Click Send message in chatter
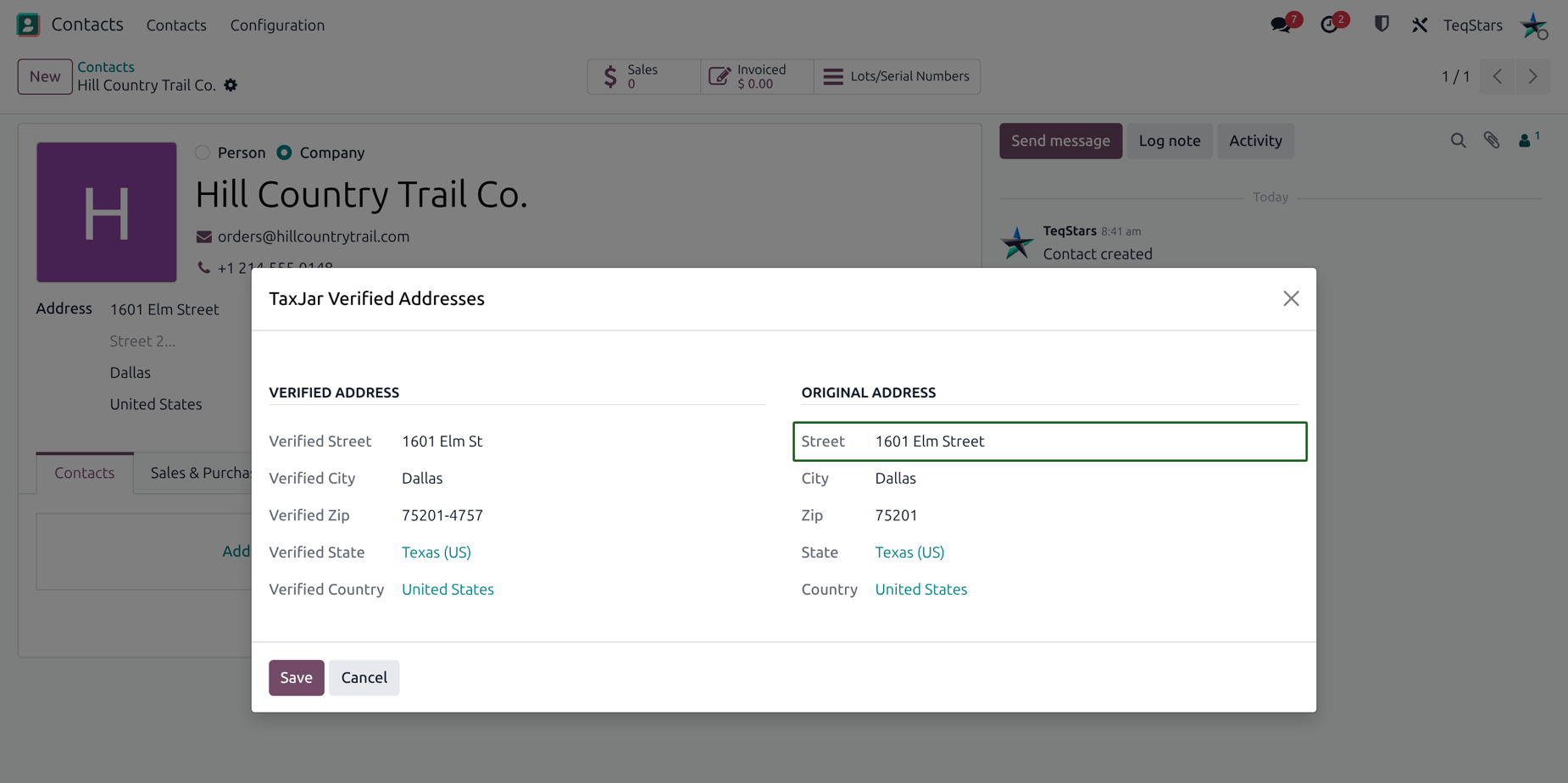This screenshot has width=1568, height=783. click(x=1060, y=141)
